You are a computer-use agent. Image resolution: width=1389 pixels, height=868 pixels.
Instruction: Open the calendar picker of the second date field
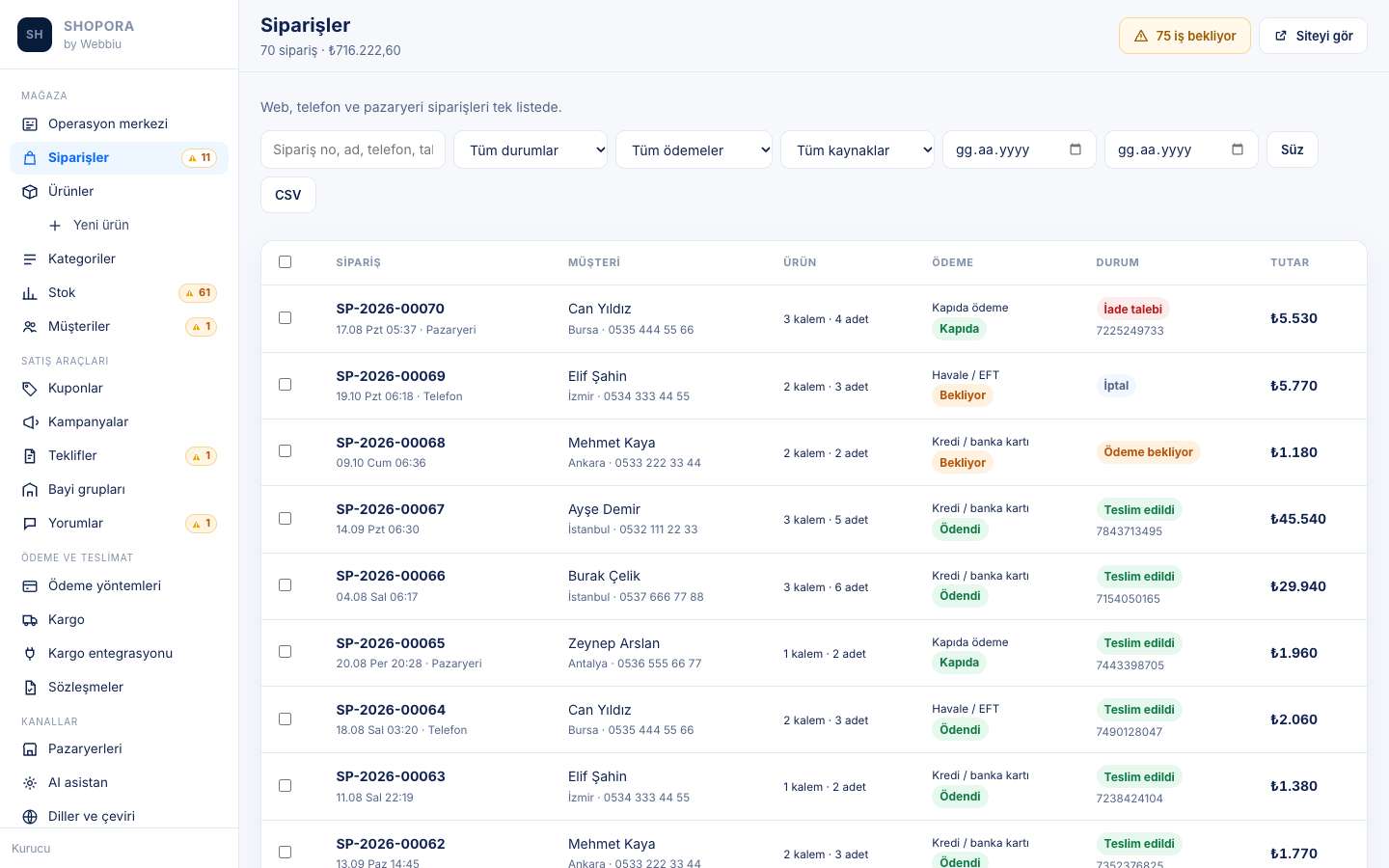1238,149
